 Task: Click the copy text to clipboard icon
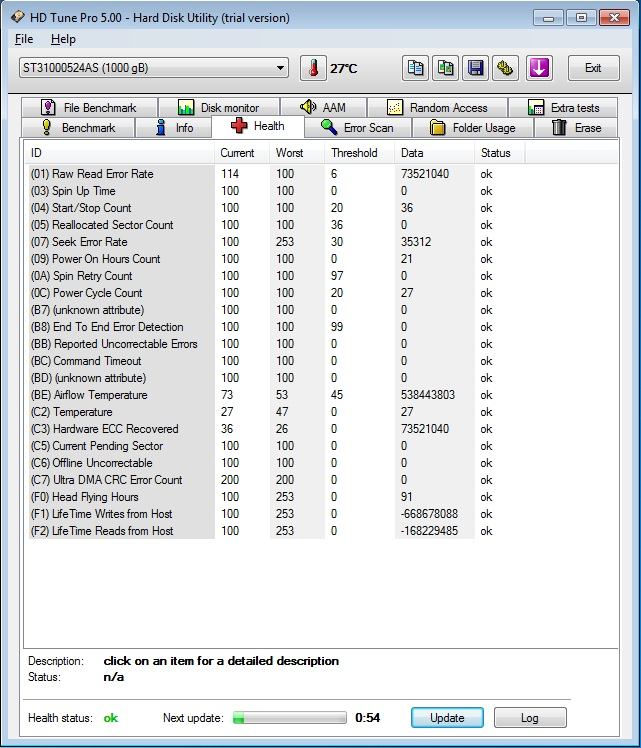tap(415, 68)
